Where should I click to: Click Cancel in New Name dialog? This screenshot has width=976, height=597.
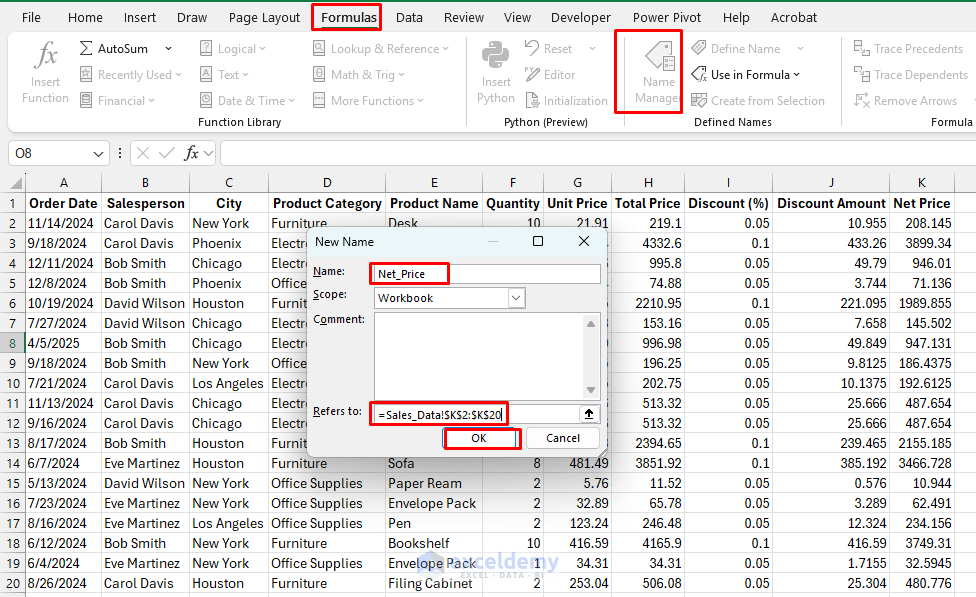[563, 438]
